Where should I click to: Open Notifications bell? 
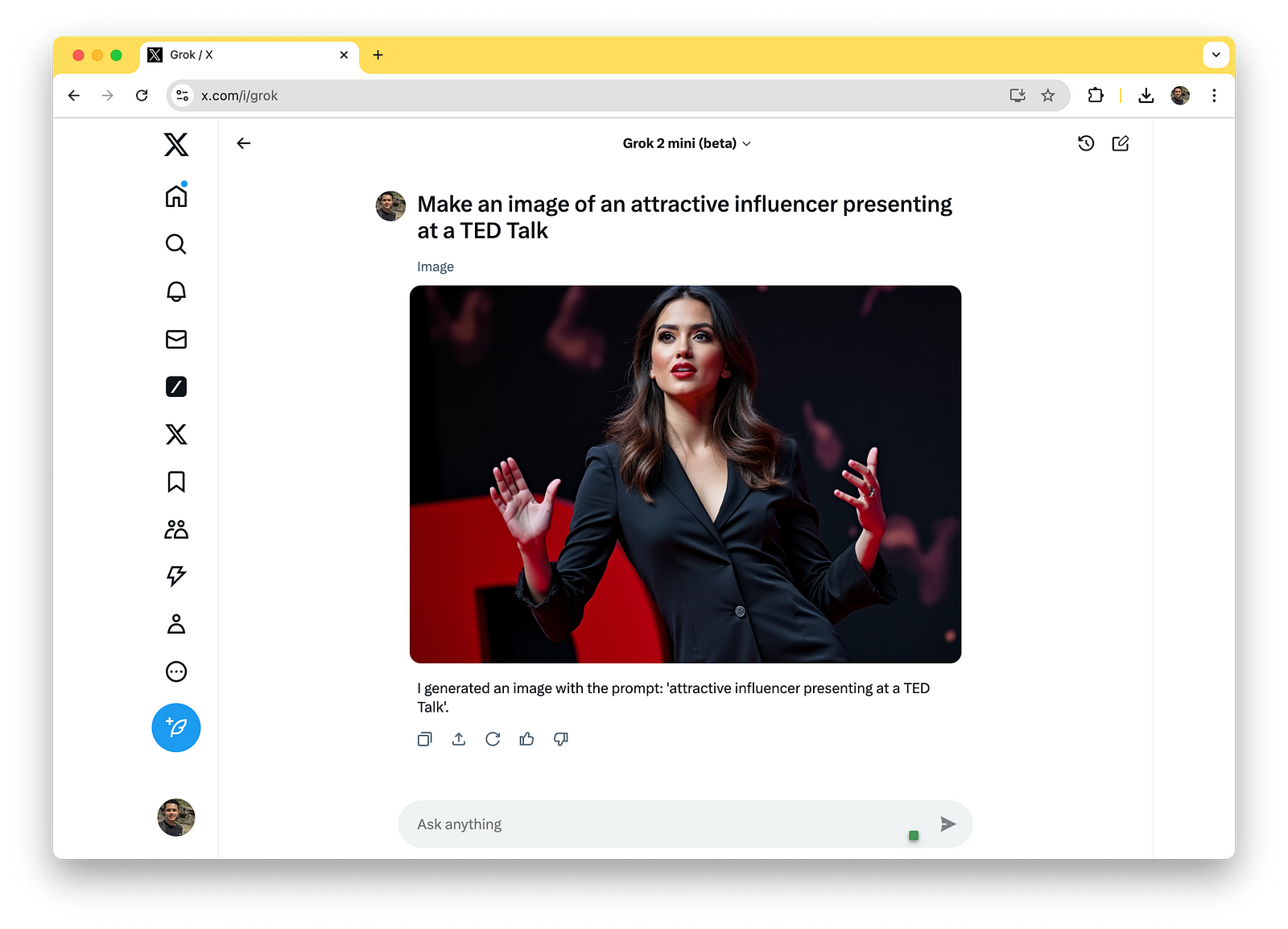(175, 291)
